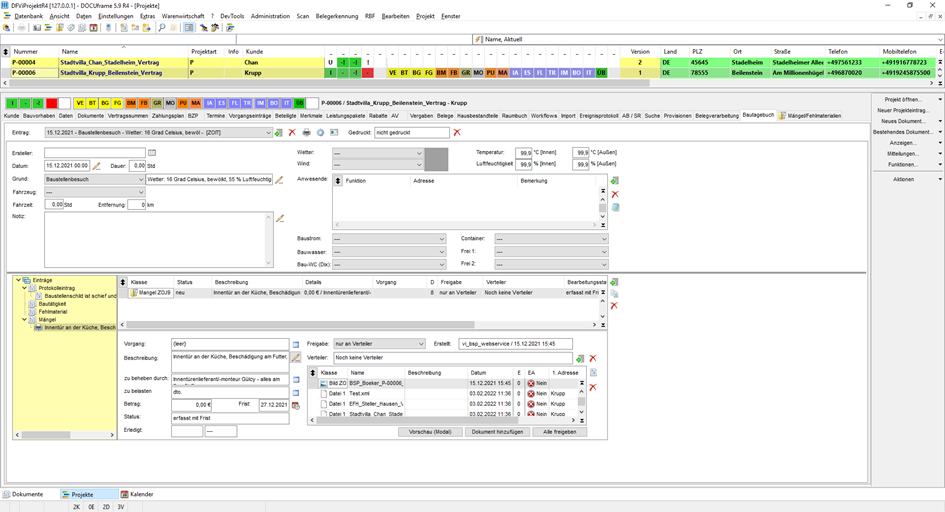Click the filter icon beside Name, Aktuell
The width and height of the screenshot is (945, 512).
tap(479, 39)
